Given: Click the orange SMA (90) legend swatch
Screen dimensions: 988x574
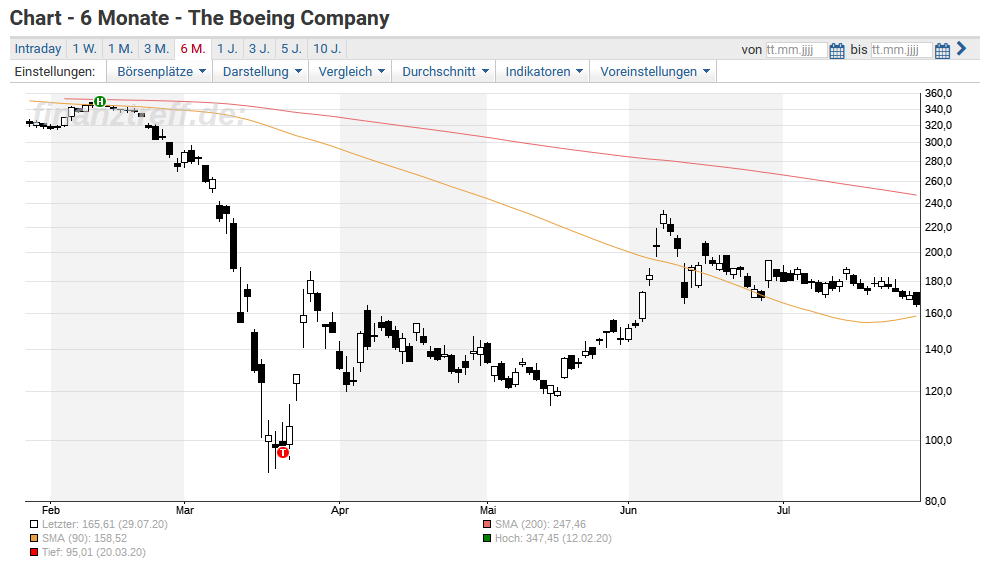Looking at the screenshot, I should click(33, 538).
